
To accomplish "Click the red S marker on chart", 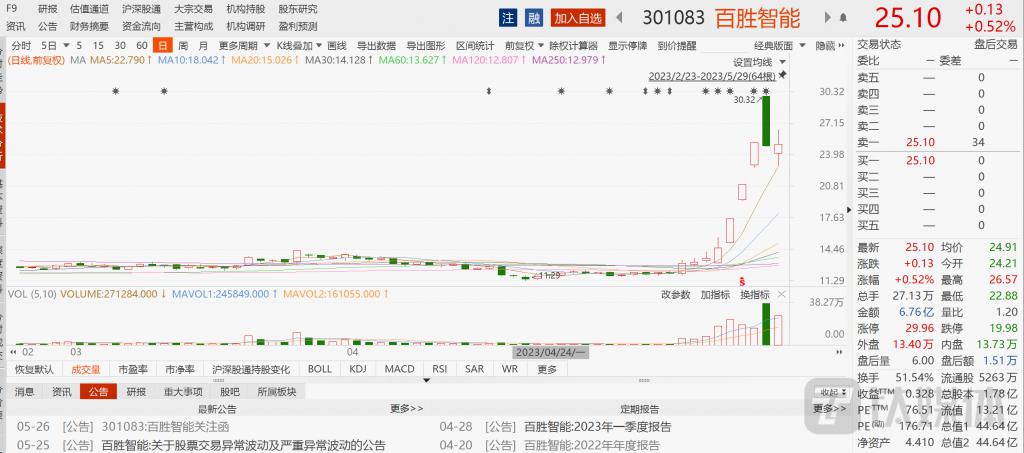I will point(742,281).
